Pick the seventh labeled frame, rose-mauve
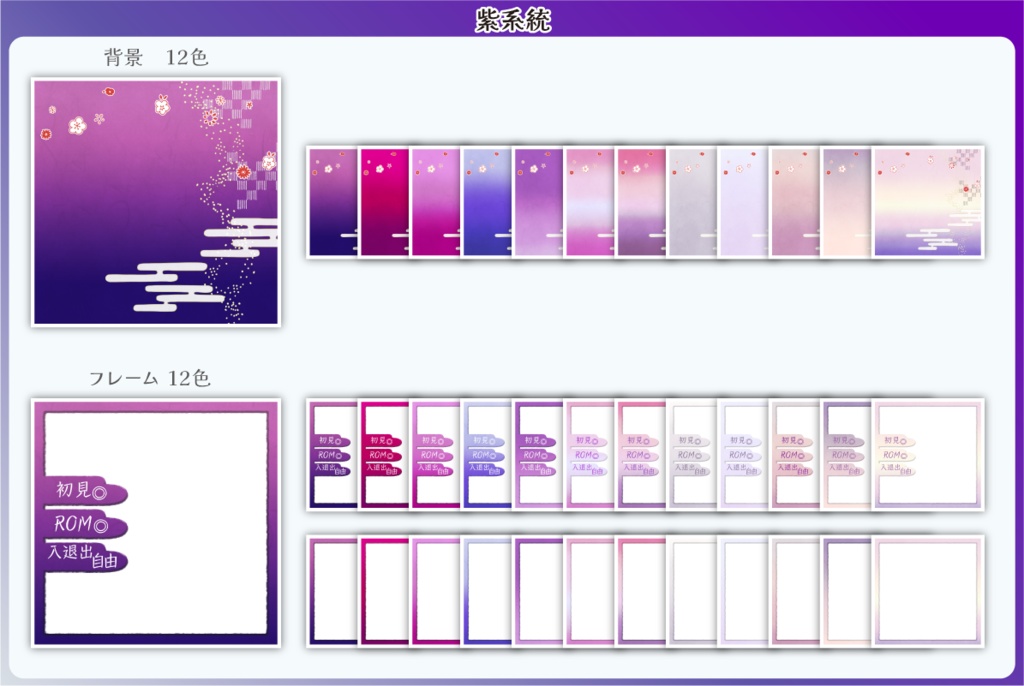This screenshot has width=1024, height=686. pyautogui.click(x=641, y=455)
